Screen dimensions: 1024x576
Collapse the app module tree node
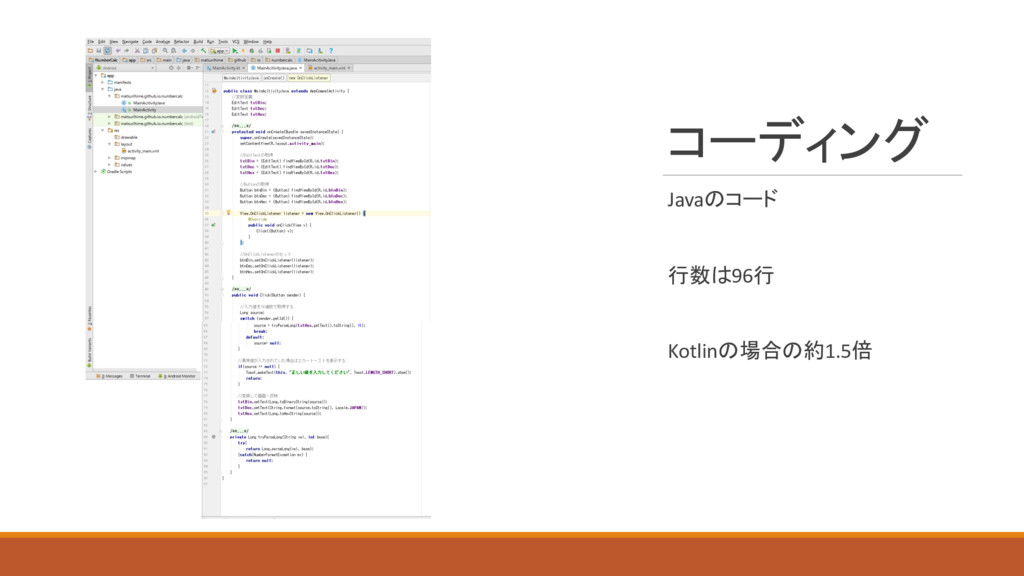[x=96, y=76]
